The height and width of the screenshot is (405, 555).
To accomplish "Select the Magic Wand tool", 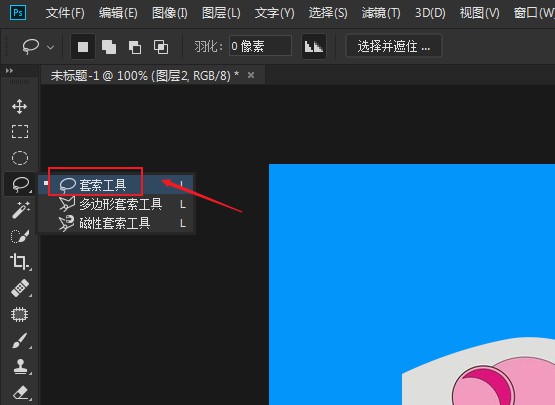I will (x=21, y=210).
